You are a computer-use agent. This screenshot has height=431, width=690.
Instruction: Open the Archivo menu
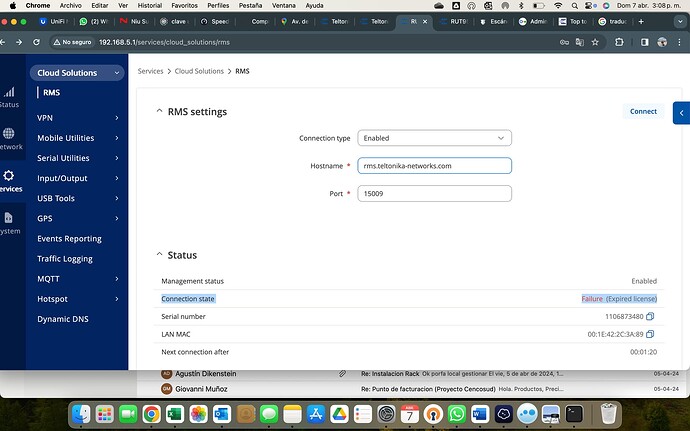[x=70, y=6]
